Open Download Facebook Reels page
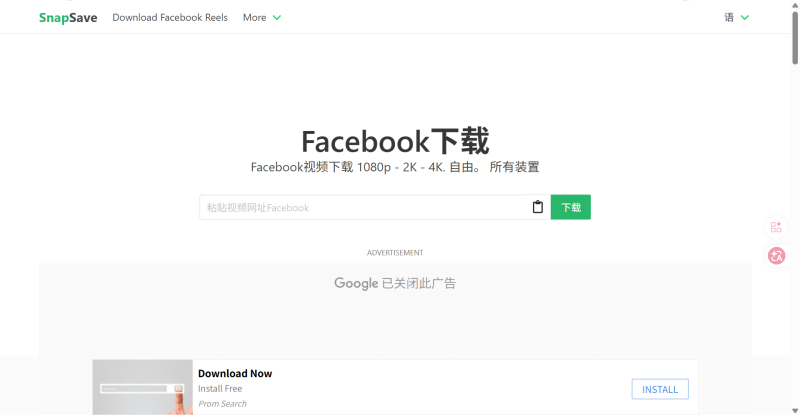Viewport: 800px width, 415px height. 170,17
